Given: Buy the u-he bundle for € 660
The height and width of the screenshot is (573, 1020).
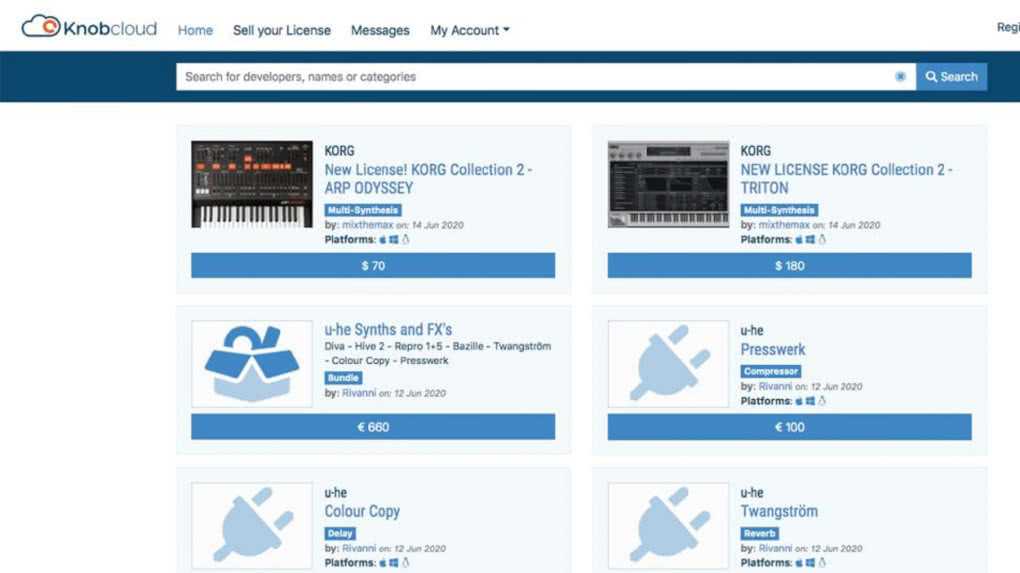Looking at the screenshot, I should (373, 427).
